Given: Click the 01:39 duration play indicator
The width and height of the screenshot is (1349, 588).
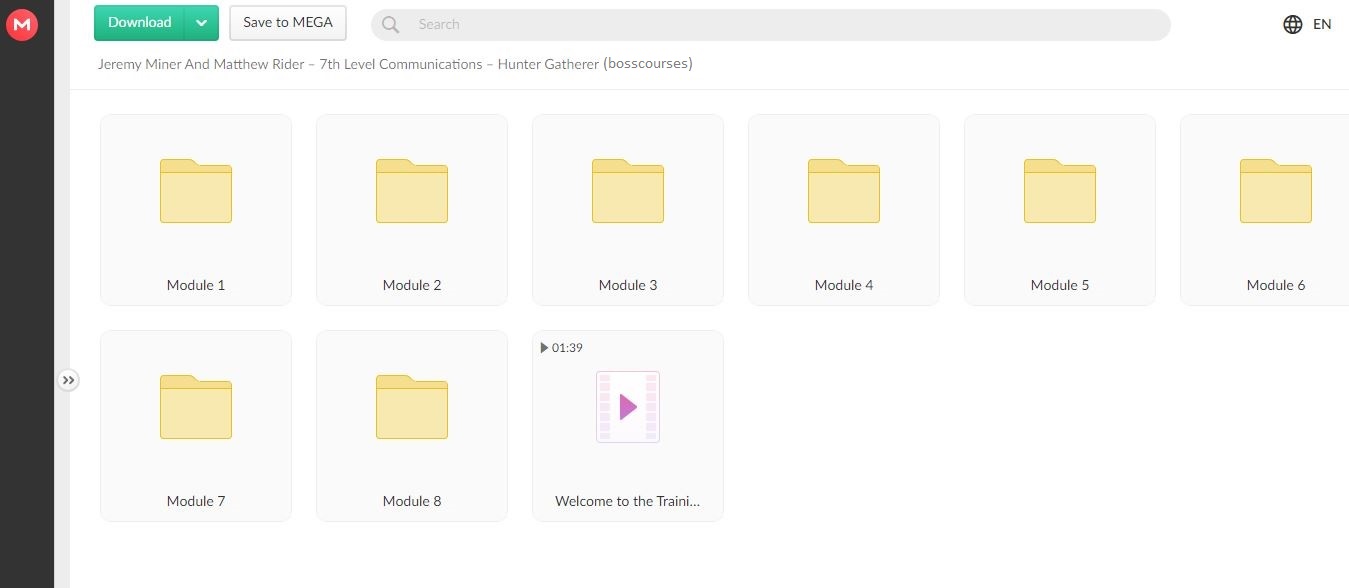Looking at the screenshot, I should pyautogui.click(x=561, y=348).
